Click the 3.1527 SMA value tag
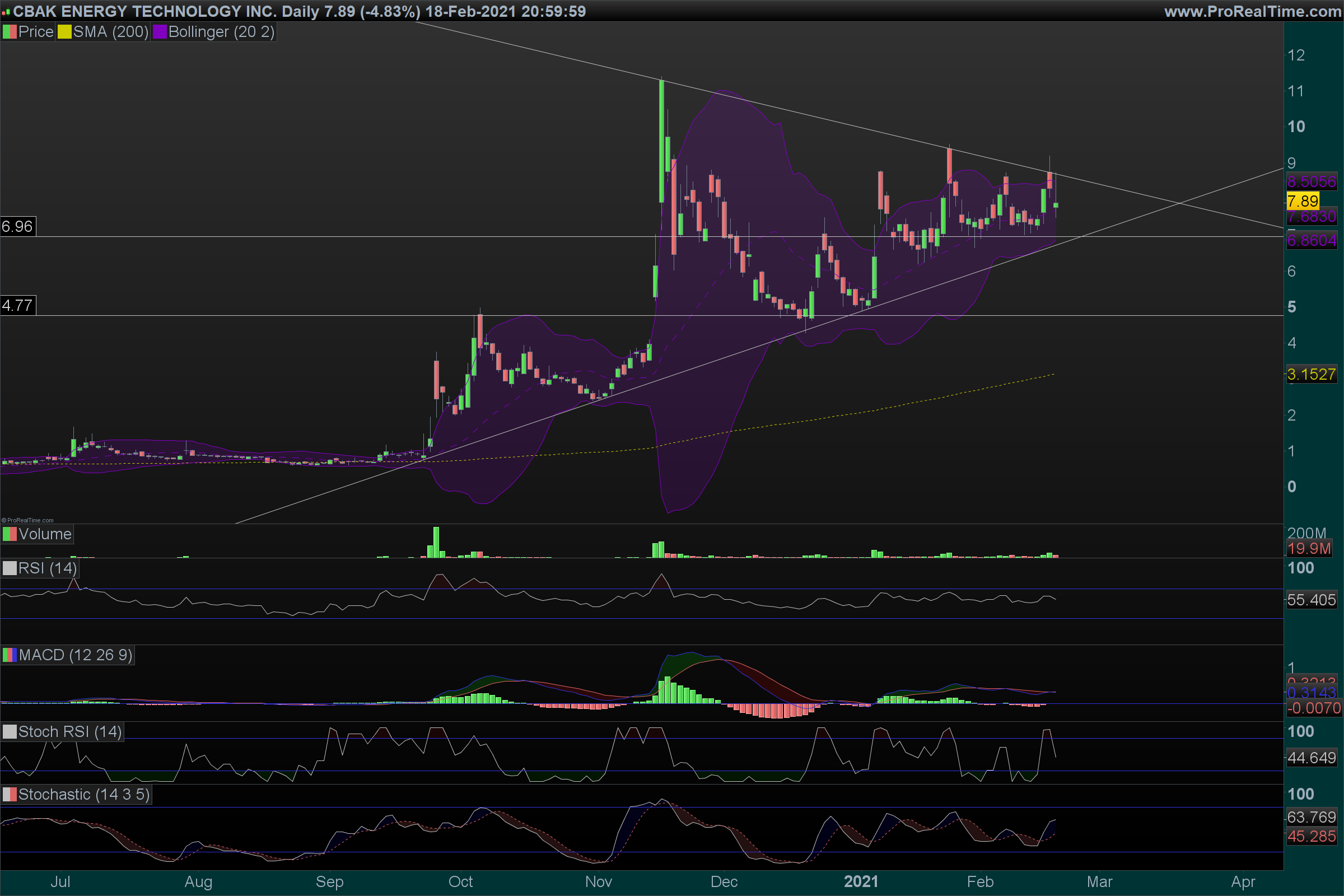Screen dimensions: 1344x896 [1311, 374]
